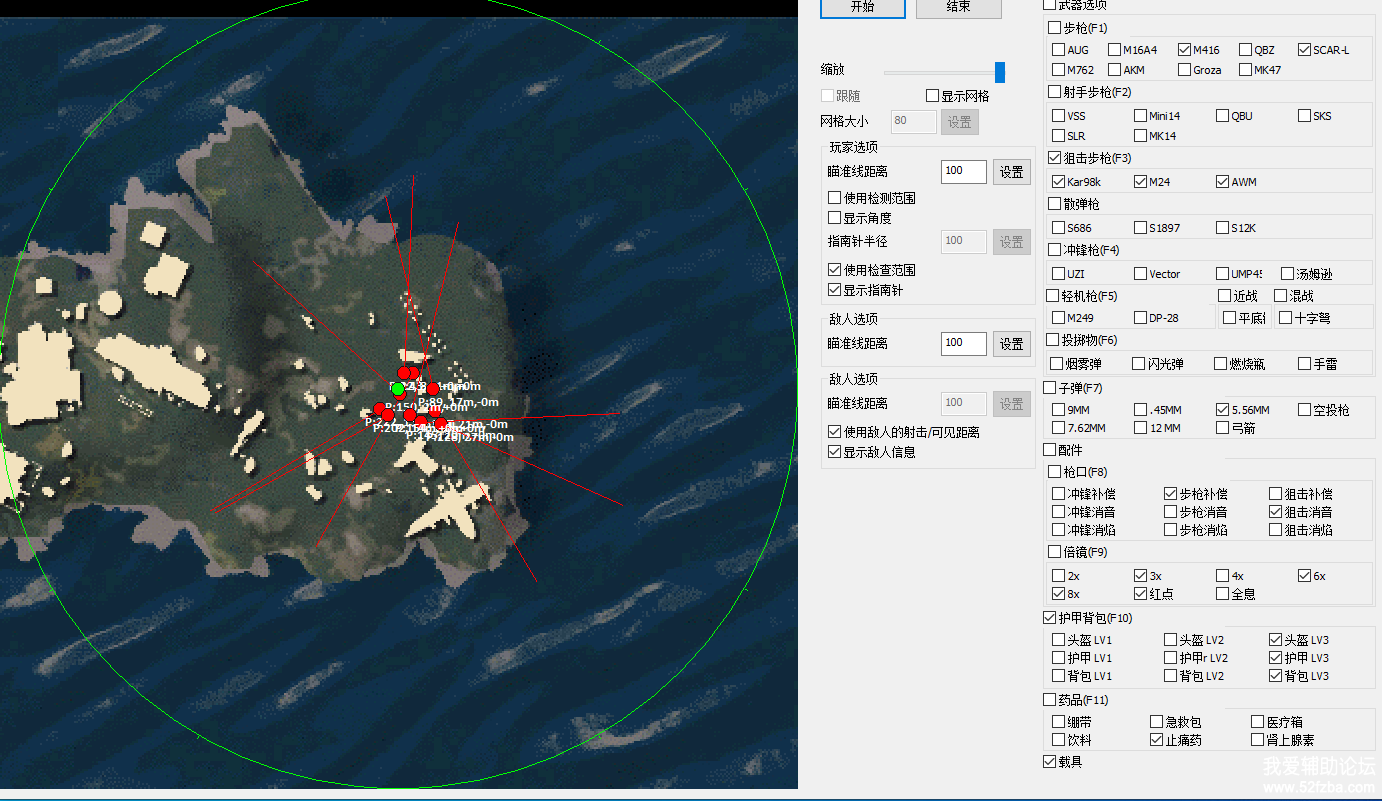Check the 十字弩 crossbow option
Screen dimensions: 1382x801
tap(1286, 318)
